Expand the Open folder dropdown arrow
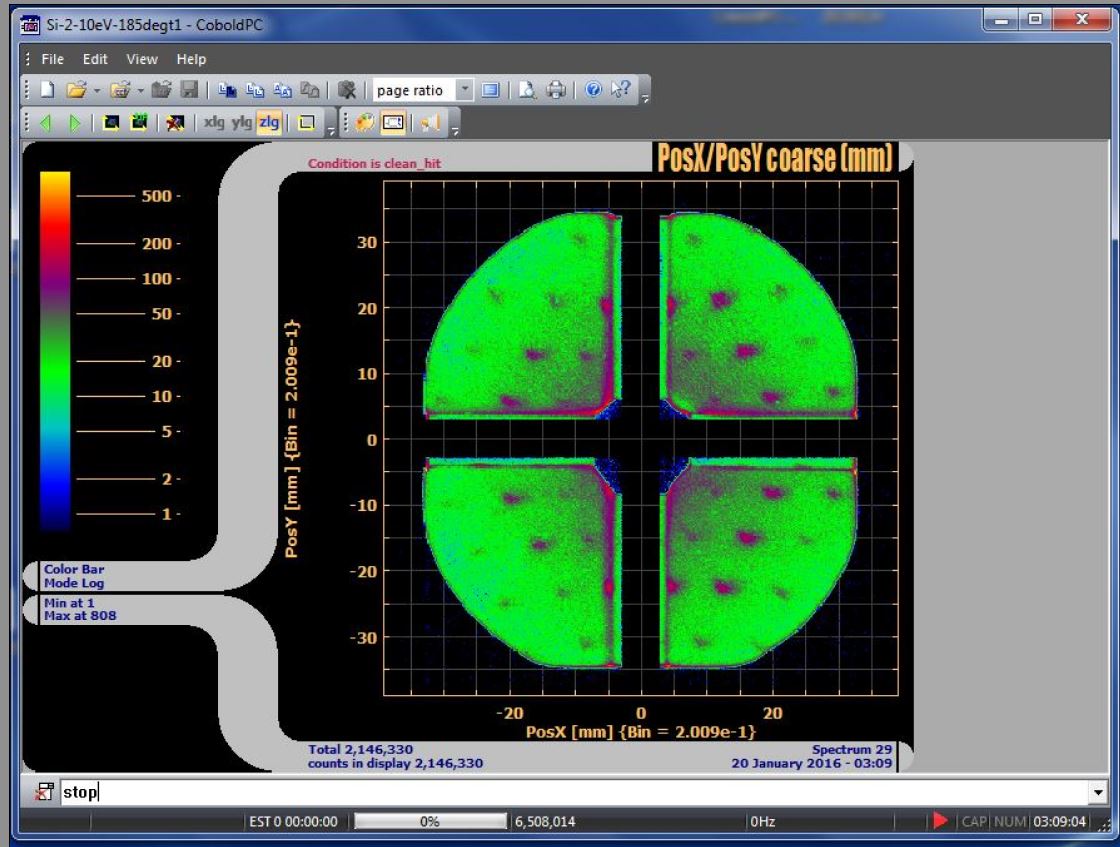 tap(97, 90)
